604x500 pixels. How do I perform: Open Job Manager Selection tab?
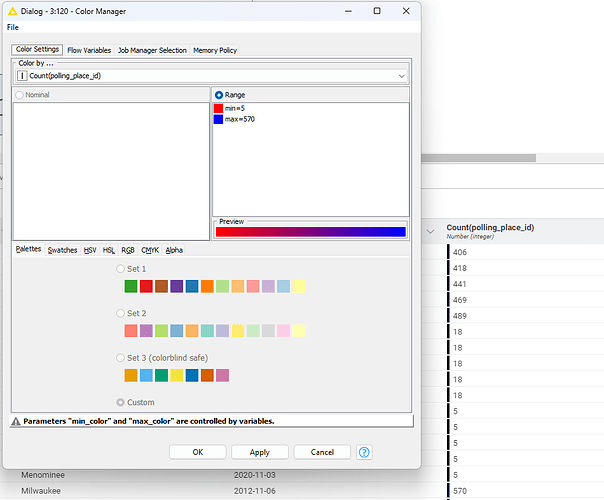pyautogui.click(x=152, y=50)
